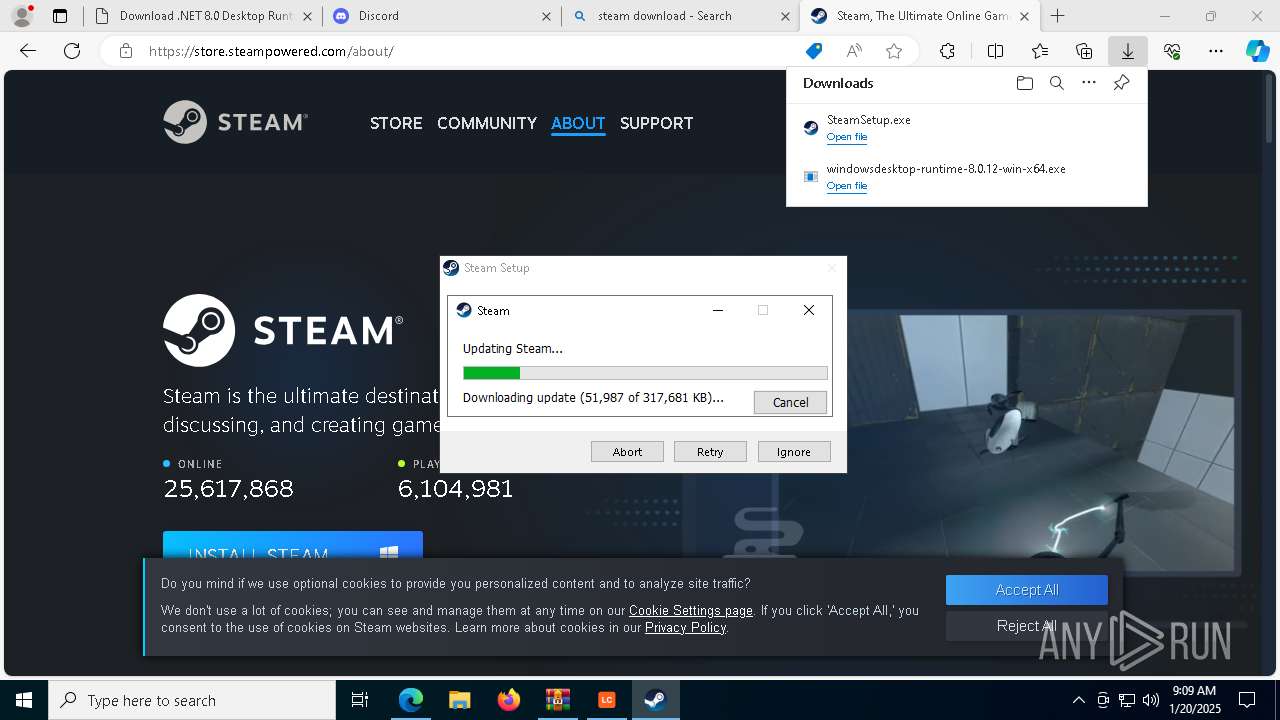Activate Read aloud icon
1280x720 pixels.
pos(854,51)
